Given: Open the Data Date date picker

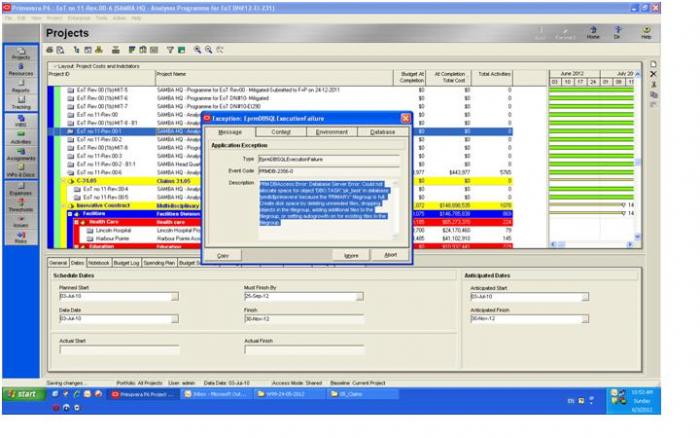Looking at the screenshot, I should click(x=175, y=319).
